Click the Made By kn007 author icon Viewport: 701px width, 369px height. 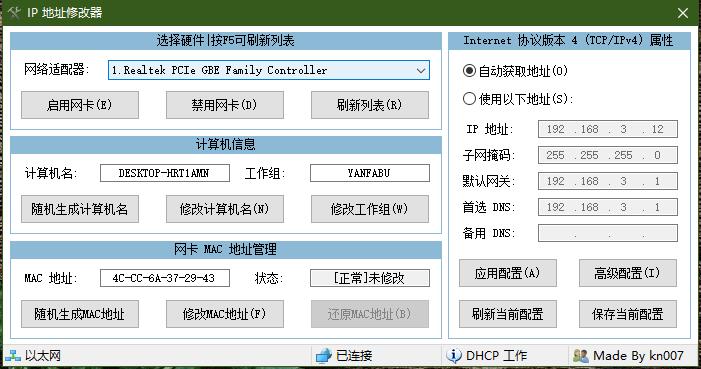[580, 356]
